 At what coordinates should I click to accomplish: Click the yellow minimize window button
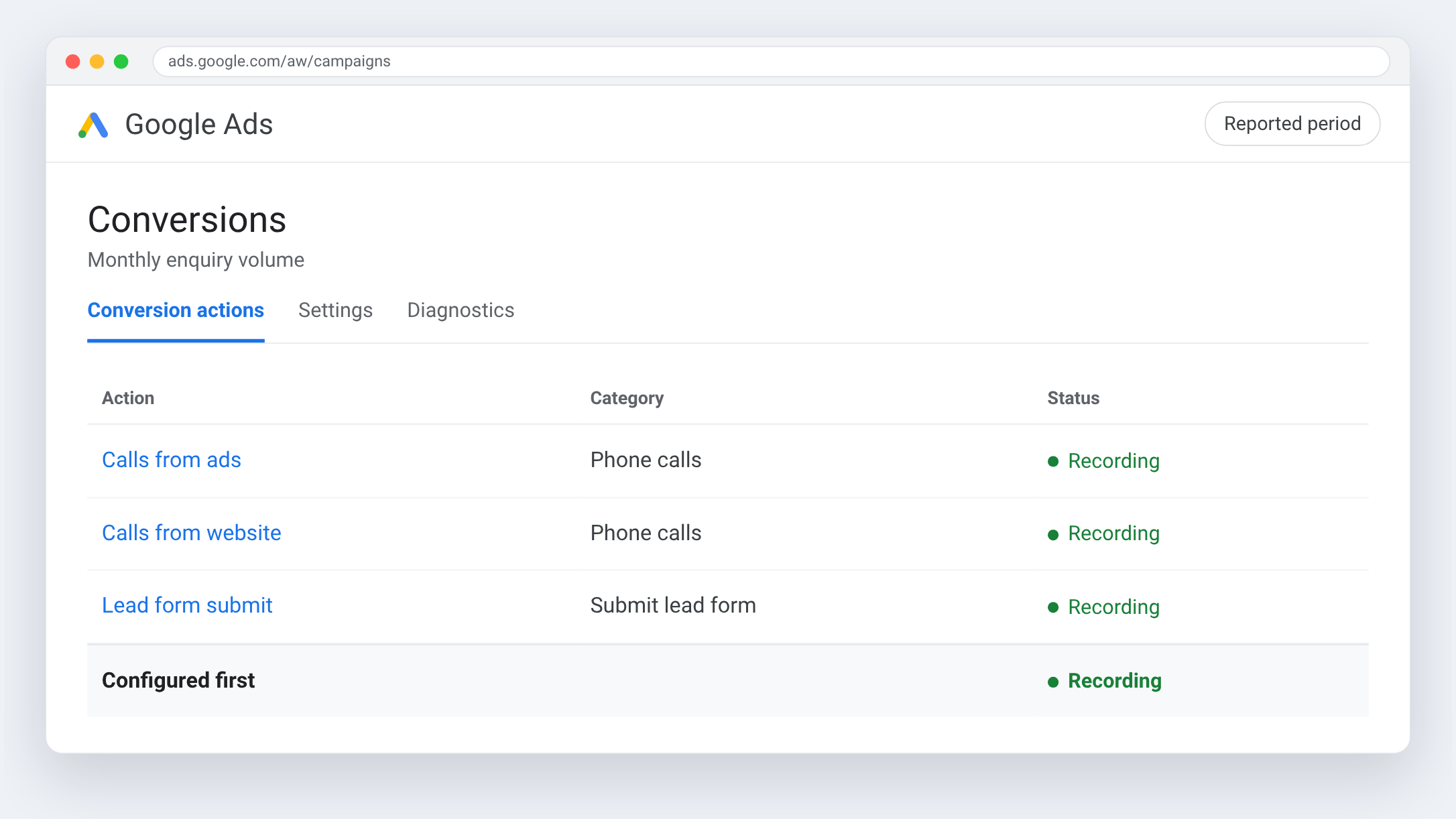click(x=97, y=62)
